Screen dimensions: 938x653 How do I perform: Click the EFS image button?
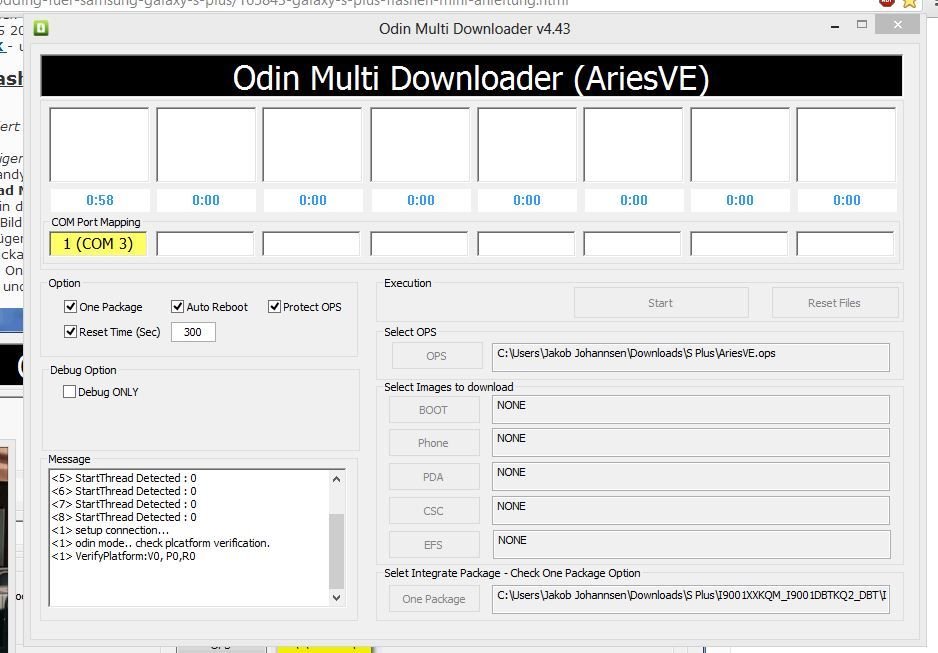click(434, 545)
